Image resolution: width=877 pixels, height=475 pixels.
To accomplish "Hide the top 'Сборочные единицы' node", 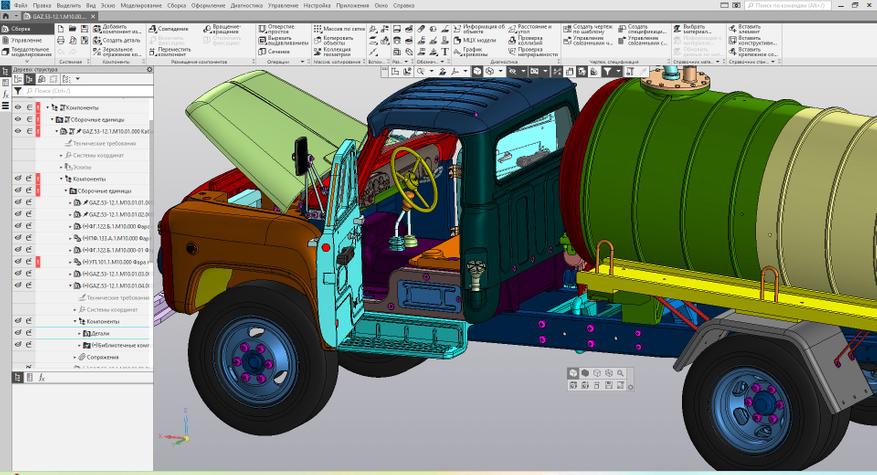I will [x=17, y=119].
